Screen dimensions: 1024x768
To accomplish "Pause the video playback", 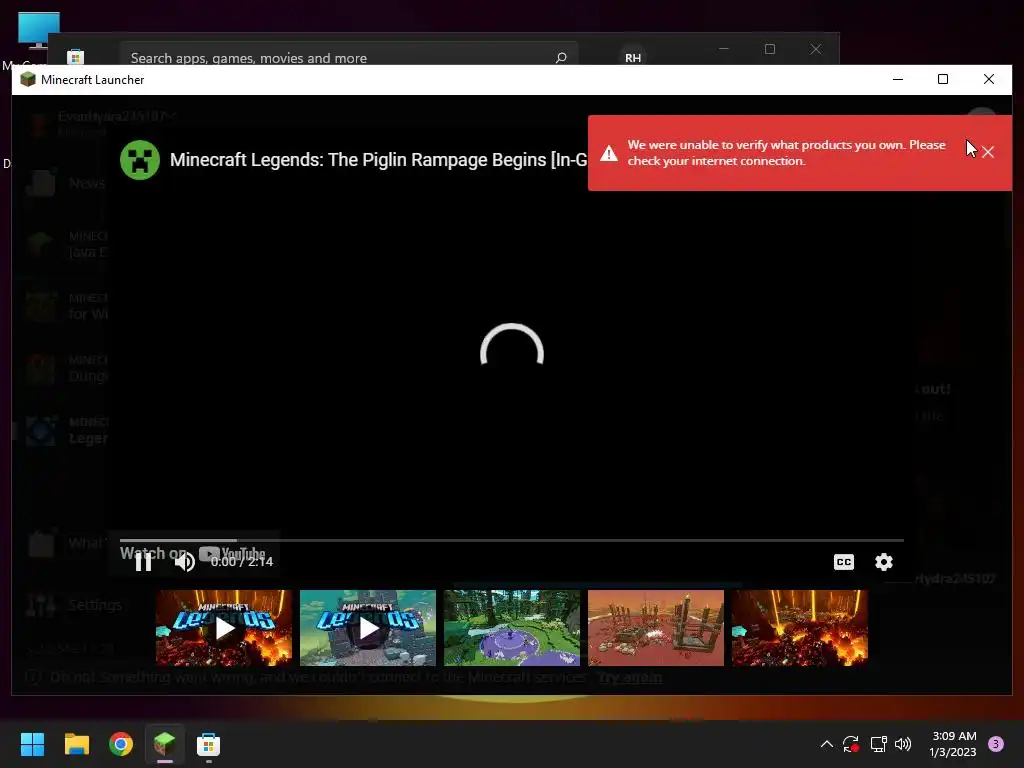I will click(143, 562).
